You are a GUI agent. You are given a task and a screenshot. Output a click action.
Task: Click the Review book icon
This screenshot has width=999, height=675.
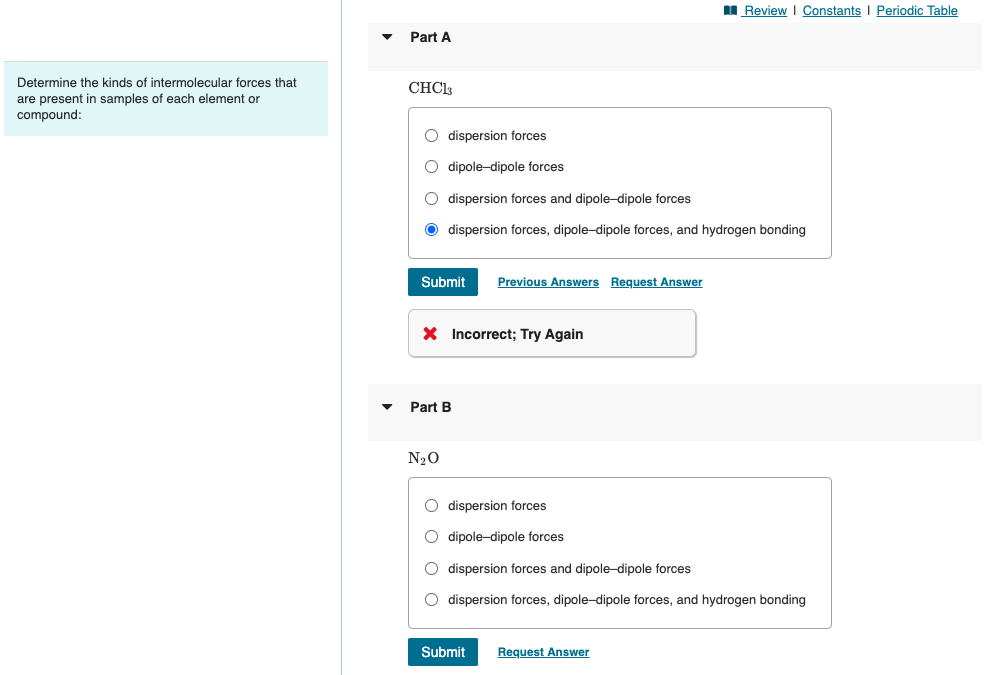[730, 11]
